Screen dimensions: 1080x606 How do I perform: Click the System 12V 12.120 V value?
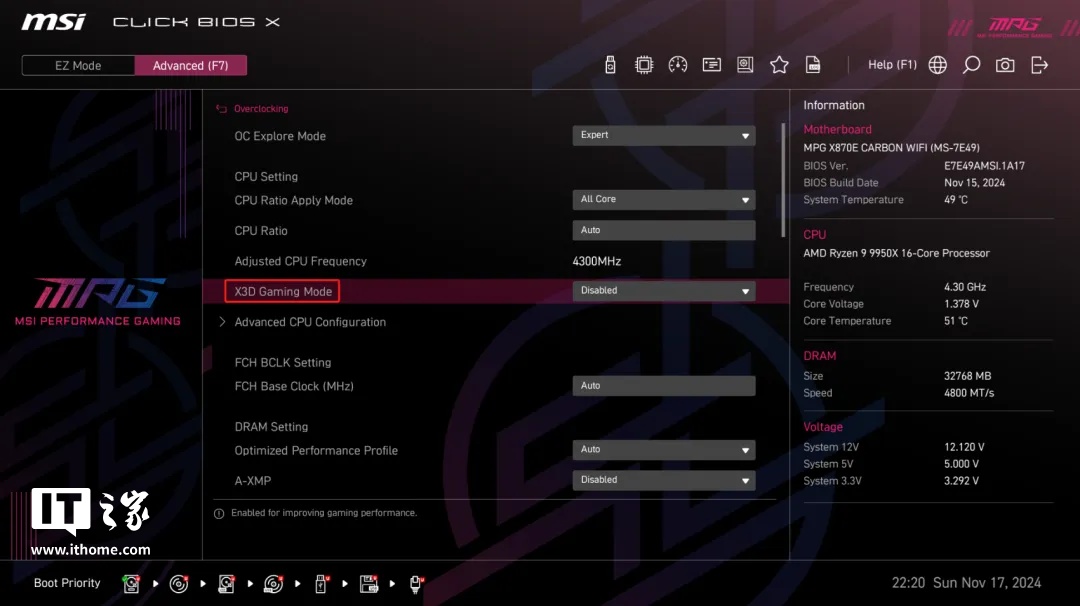[x=964, y=447]
